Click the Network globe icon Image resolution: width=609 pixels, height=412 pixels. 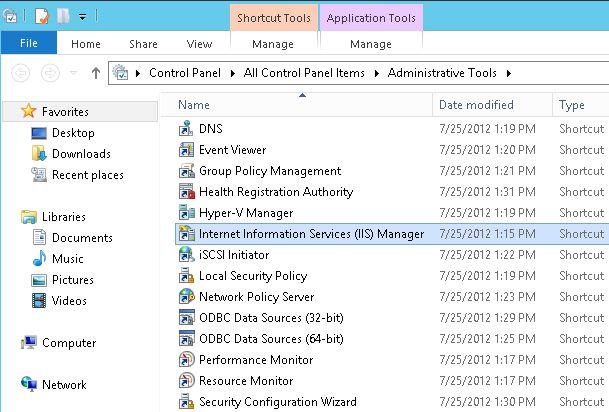pyautogui.click(x=29, y=384)
